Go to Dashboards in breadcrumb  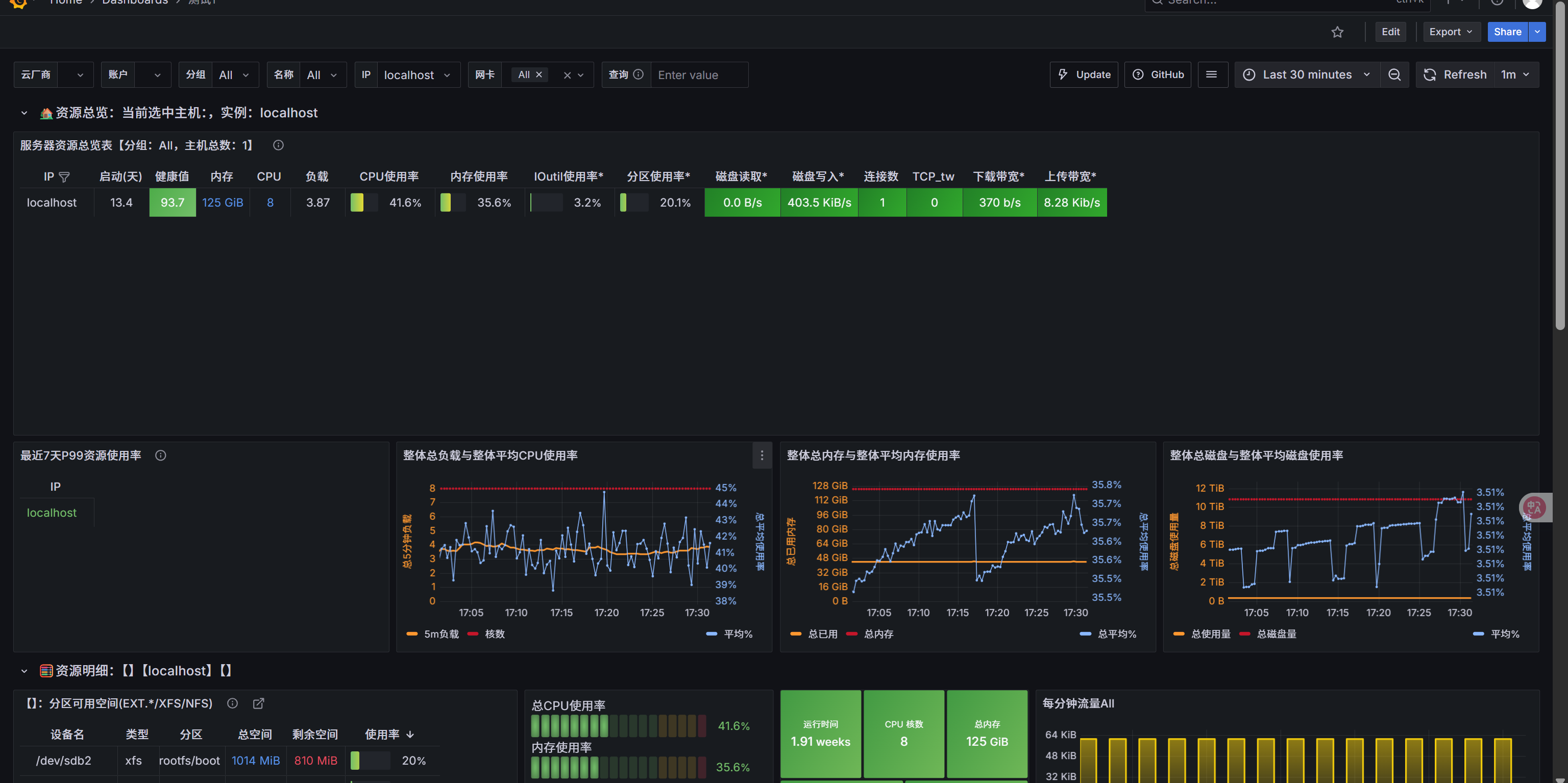click(x=135, y=2)
